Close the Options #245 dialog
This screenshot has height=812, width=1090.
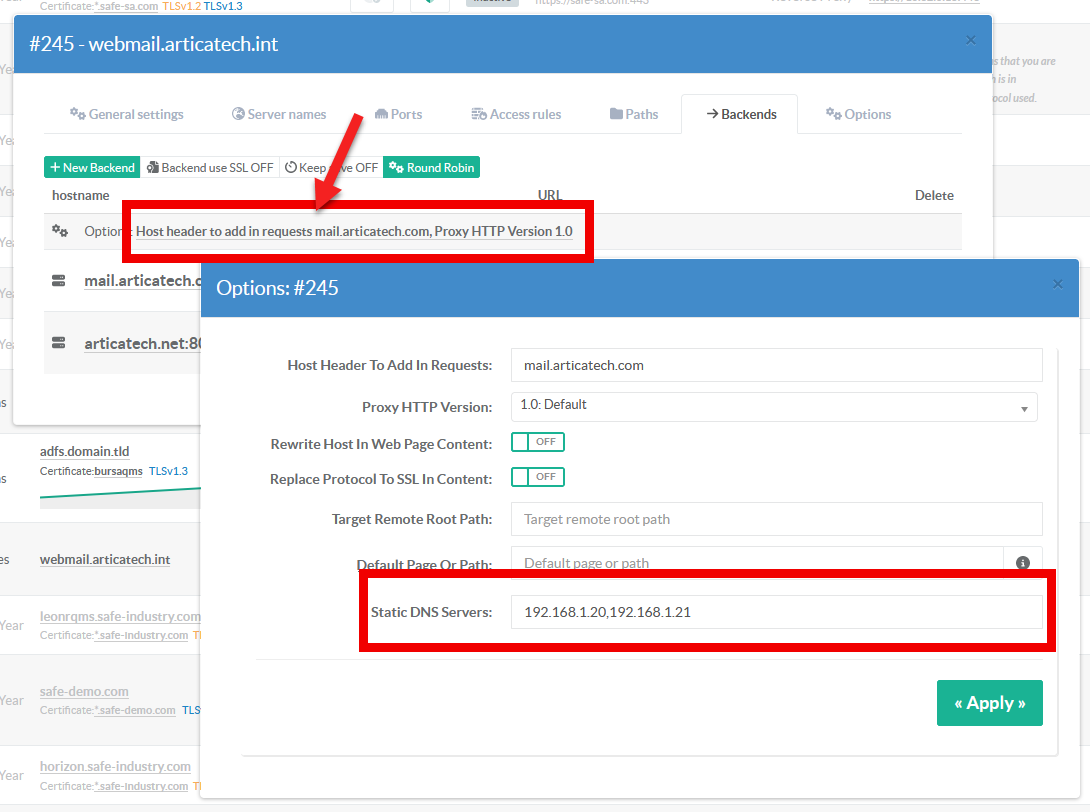(1057, 285)
